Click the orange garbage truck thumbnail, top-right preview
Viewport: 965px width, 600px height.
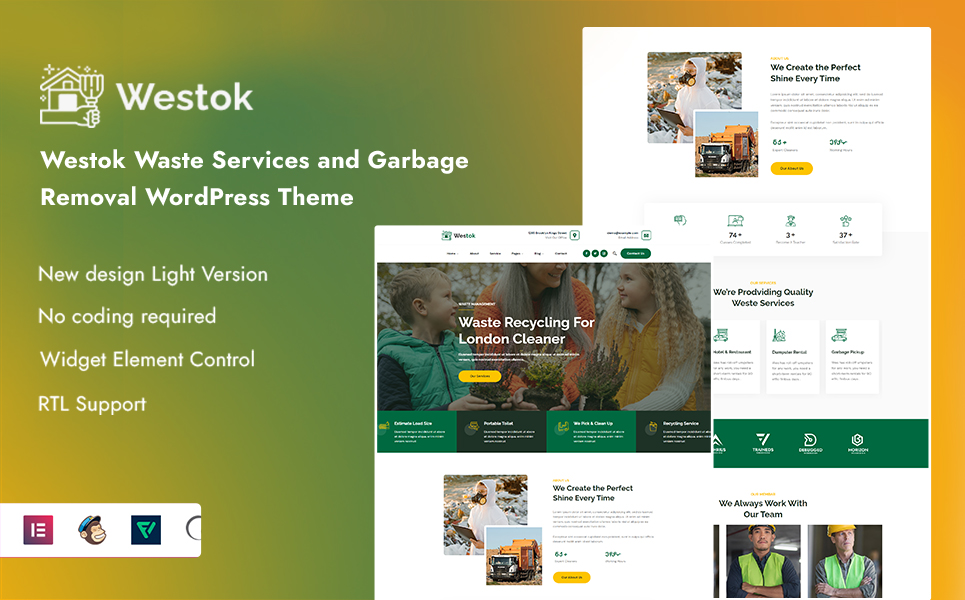725,143
